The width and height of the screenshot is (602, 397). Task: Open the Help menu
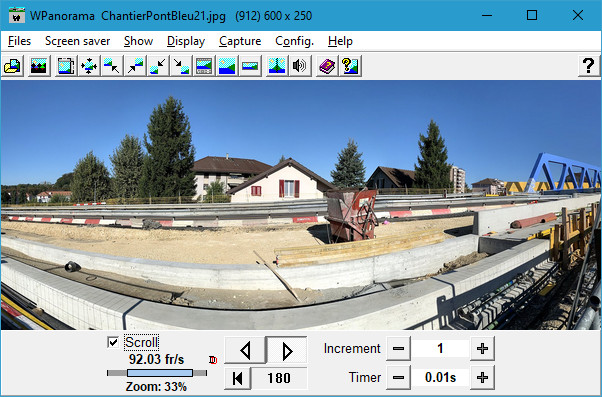[x=340, y=41]
